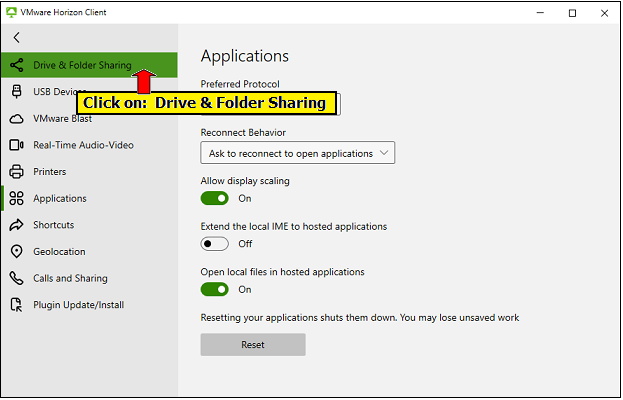The height and width of the screenshot is (400, 623).
Task: Click the Calls and Sharing phone icon
Action: [x=16, y=278]
